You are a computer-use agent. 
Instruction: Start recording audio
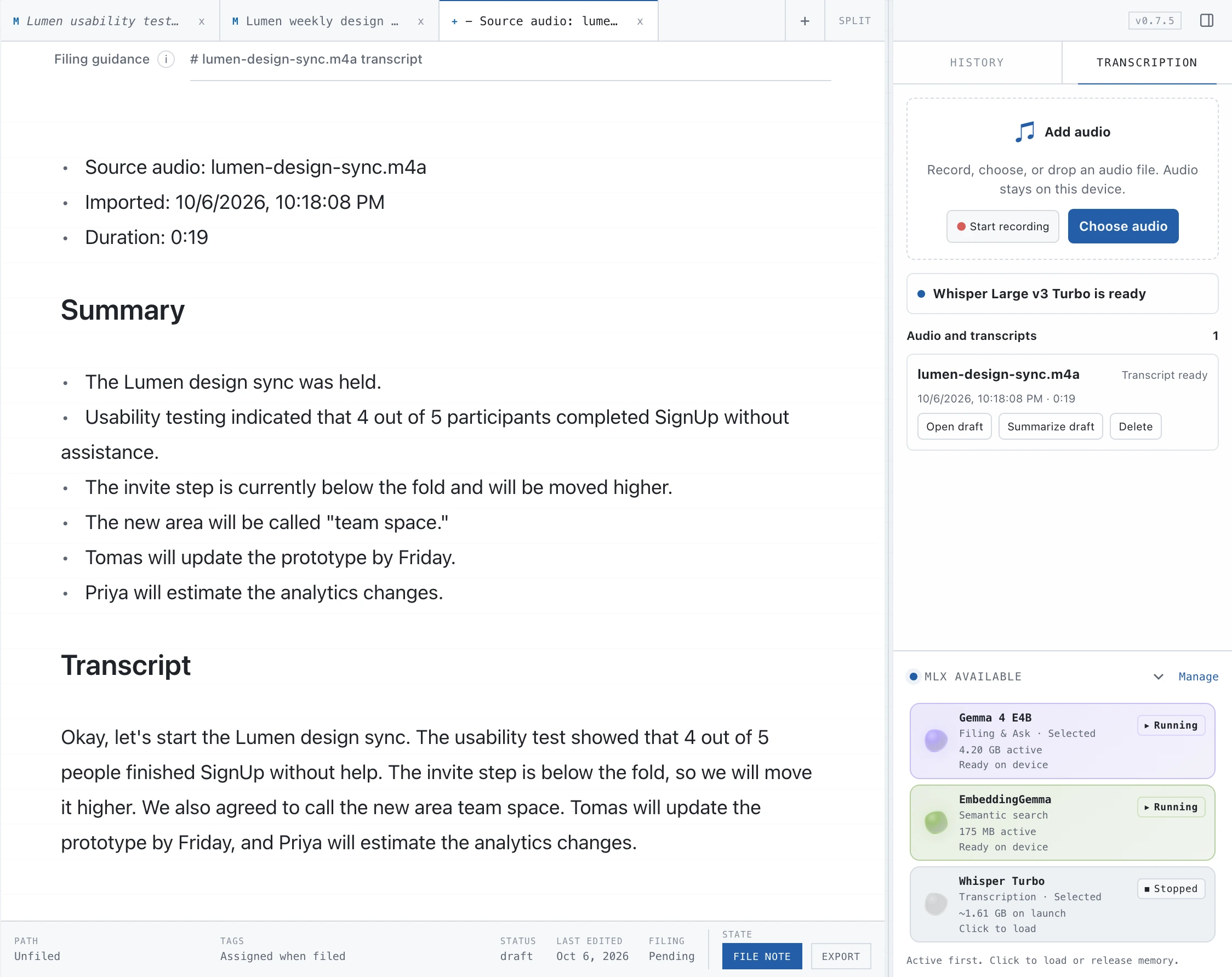1003,226
